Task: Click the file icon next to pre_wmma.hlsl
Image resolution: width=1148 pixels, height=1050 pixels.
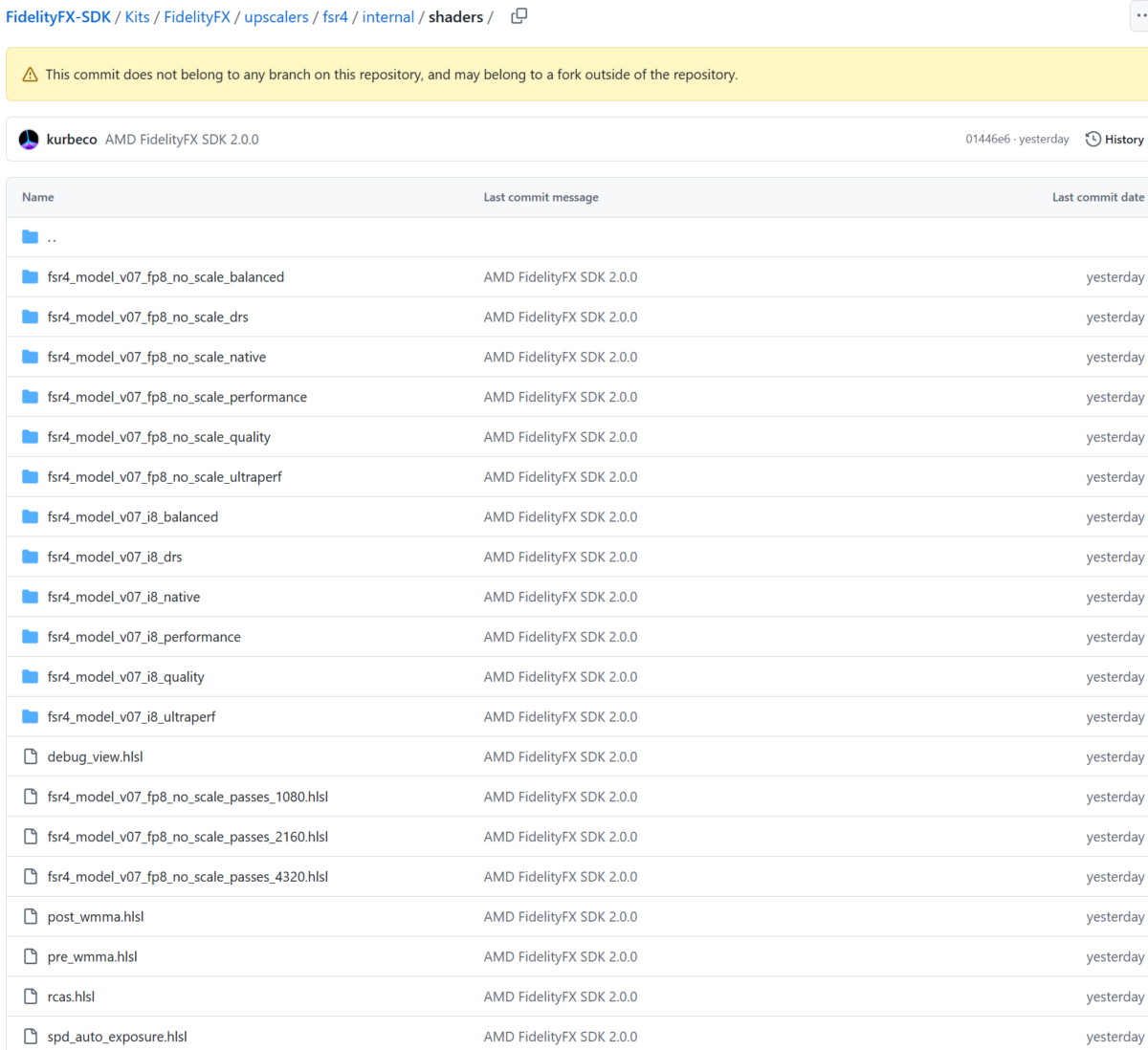Action: [x=30, y=955]
